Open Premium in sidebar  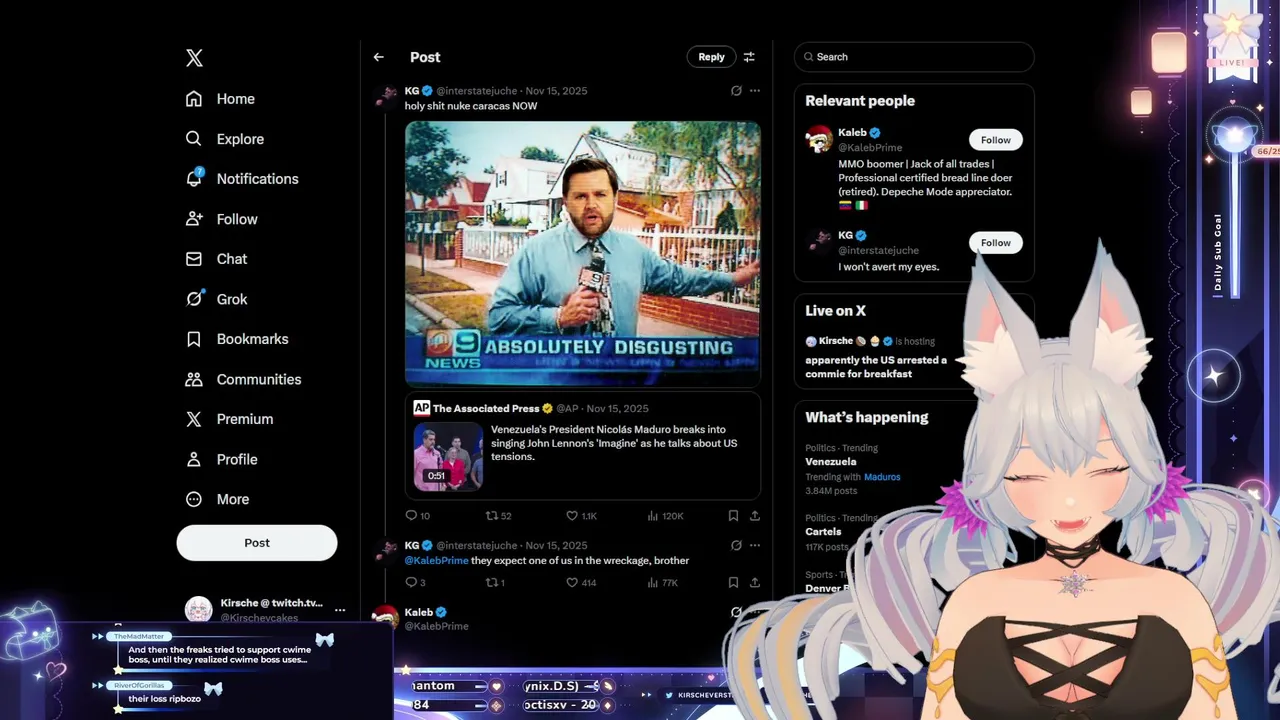click(x=229, y=419)
